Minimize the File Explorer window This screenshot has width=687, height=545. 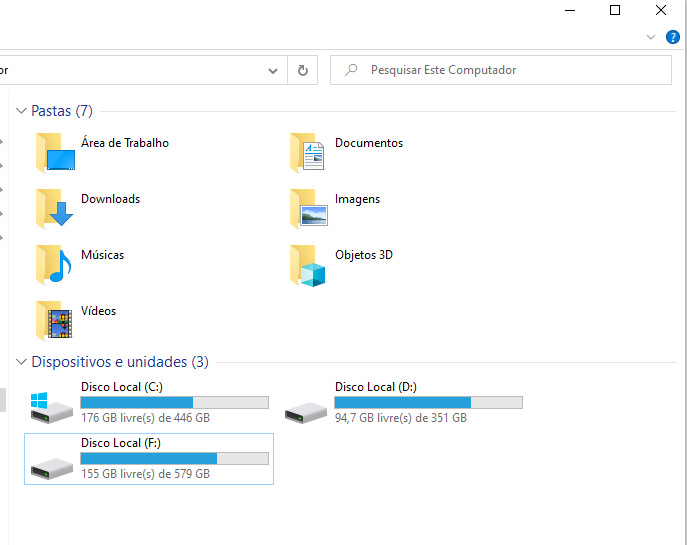[x=570, y=10]
